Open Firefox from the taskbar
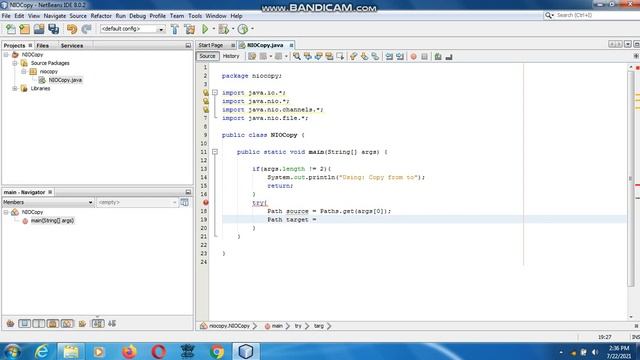The width and height of the screenshot is (640, 360). coord(129,351)
